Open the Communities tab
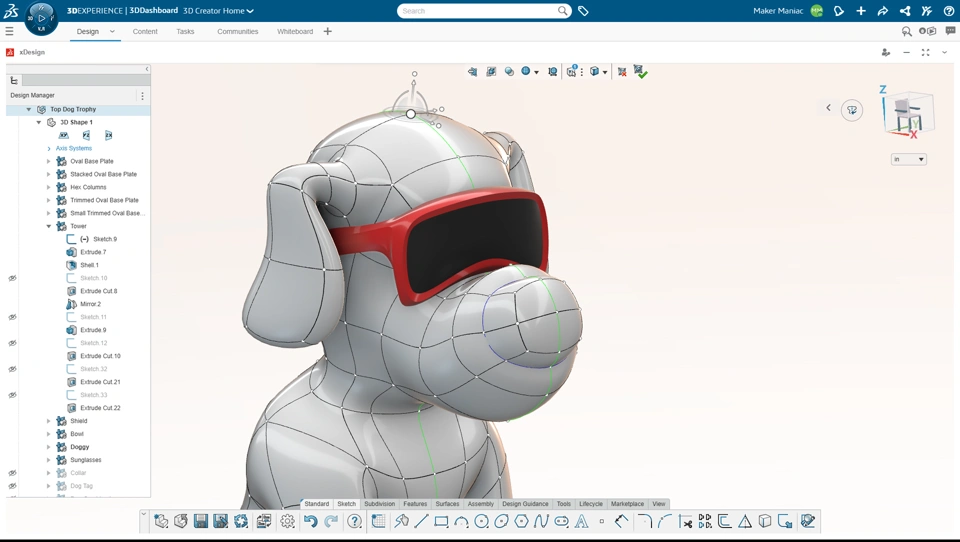 (x=237, y=31)
